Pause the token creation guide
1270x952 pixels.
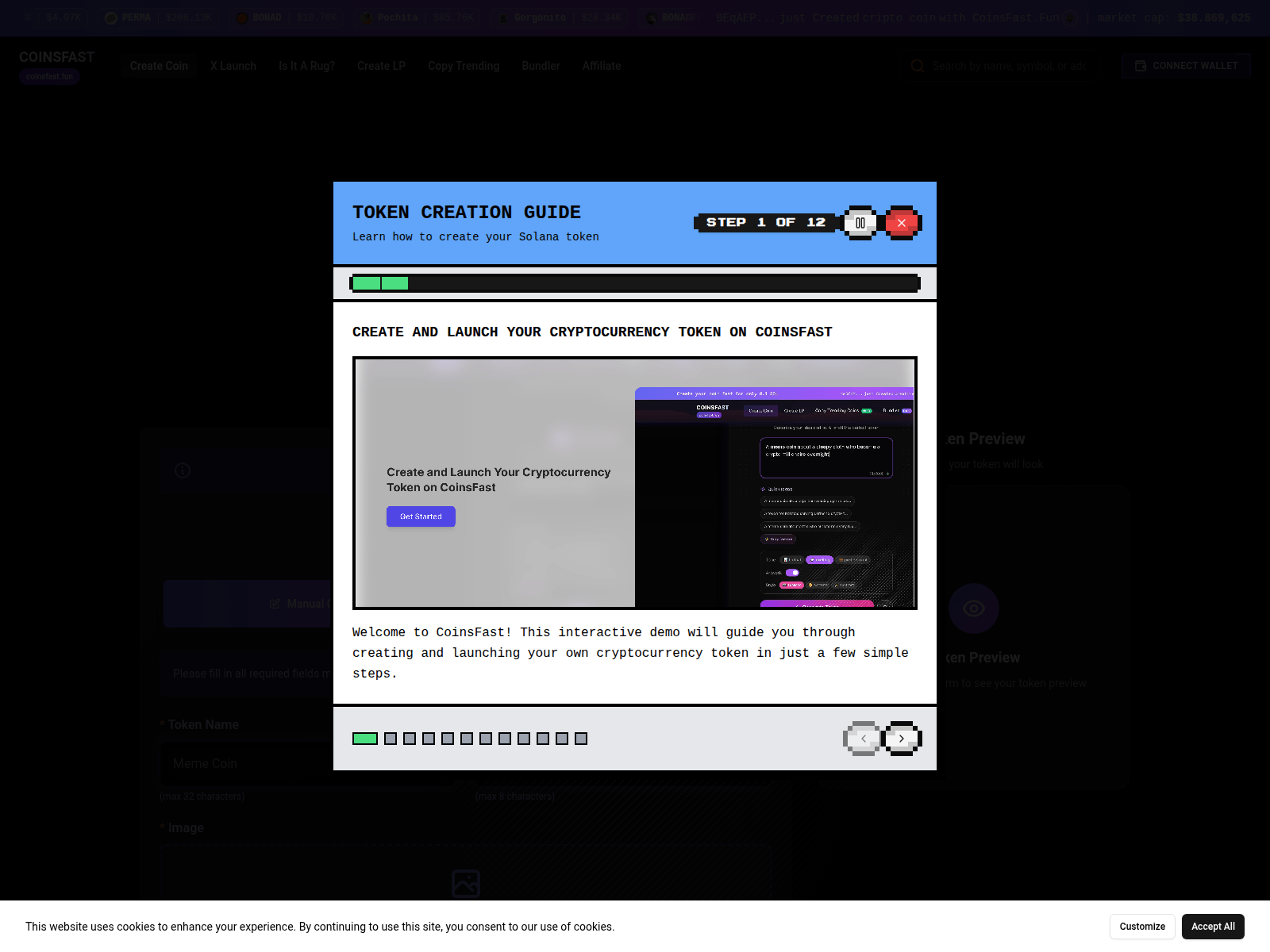(860, 223)
